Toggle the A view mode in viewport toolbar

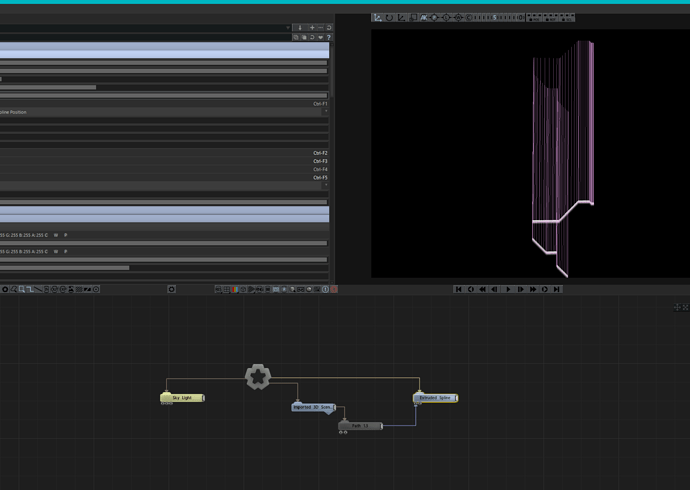pyautogui.click(x=458, y=18)
